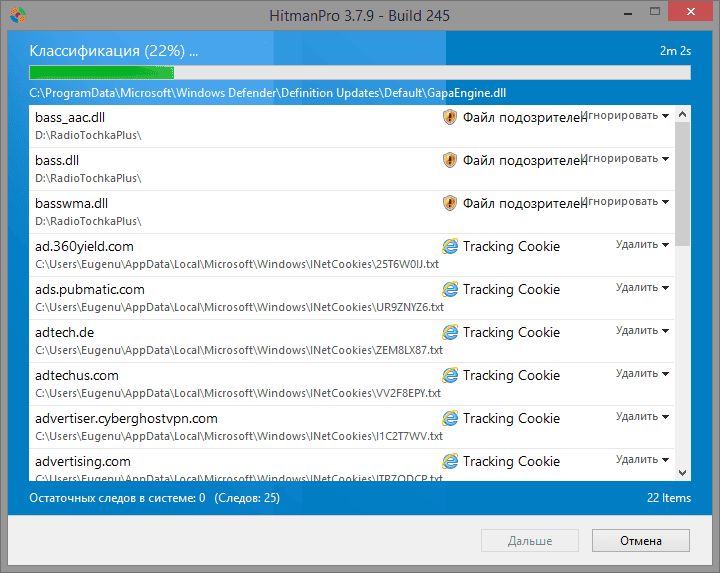Open Удалить dropdown for advertising.com
The image size is (720, 573).
(642, 460)
